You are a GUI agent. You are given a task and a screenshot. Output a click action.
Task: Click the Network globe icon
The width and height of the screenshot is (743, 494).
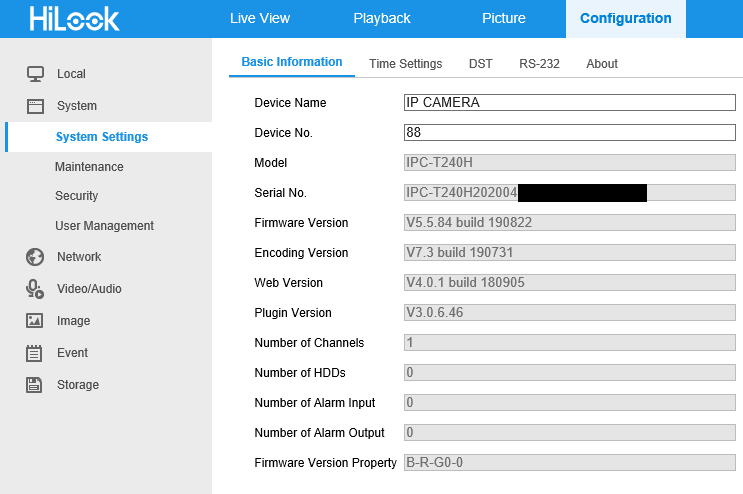click(35, 257)
